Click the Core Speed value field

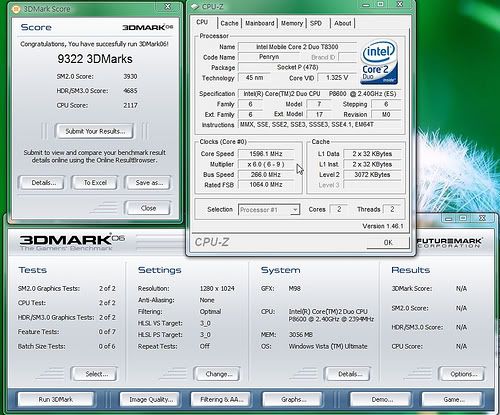coord(266,154)
